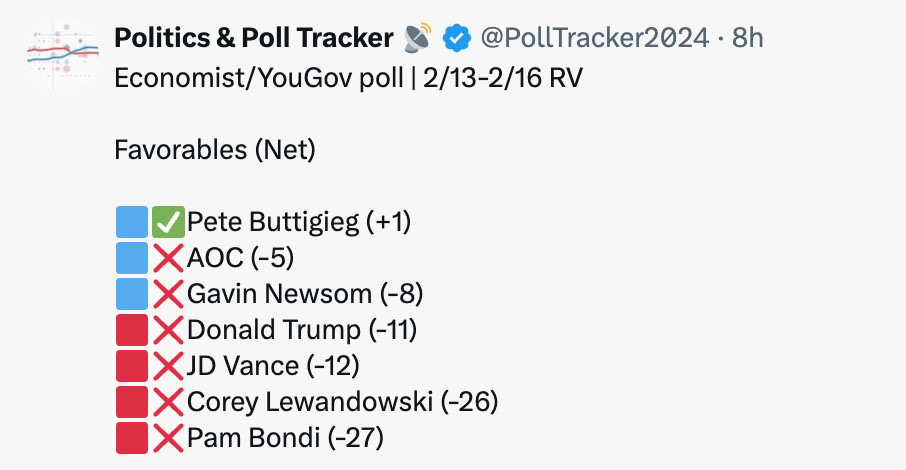Click the red X beside AOC
The height and width of the screenshot is (470, 906).
point(168,258)
